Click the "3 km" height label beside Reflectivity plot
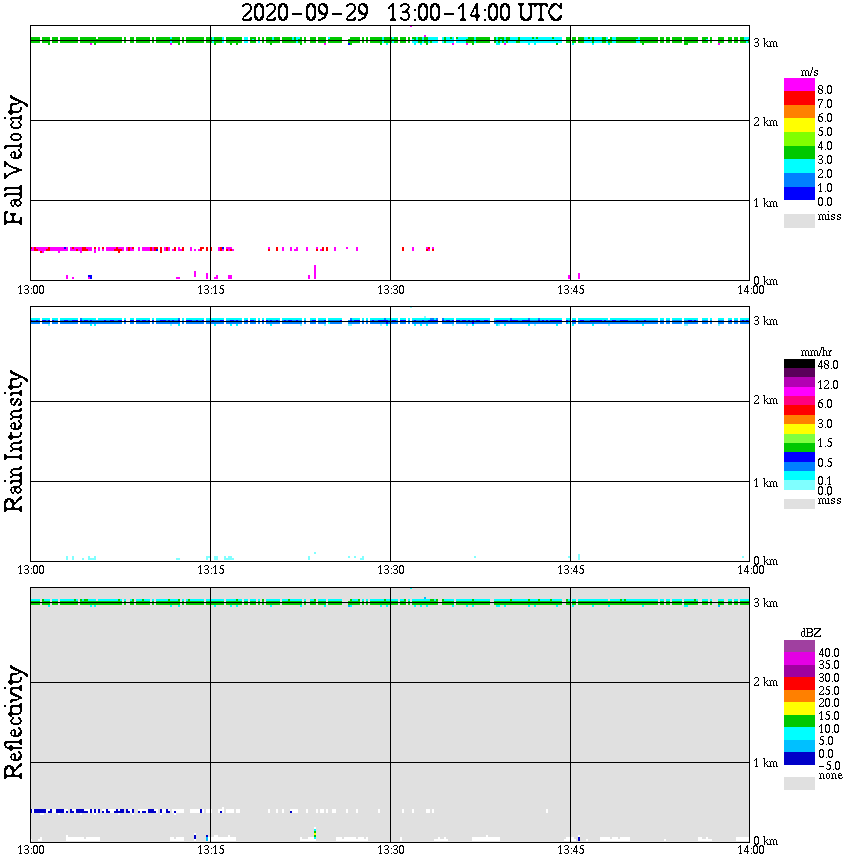 [x=765, y=603]
